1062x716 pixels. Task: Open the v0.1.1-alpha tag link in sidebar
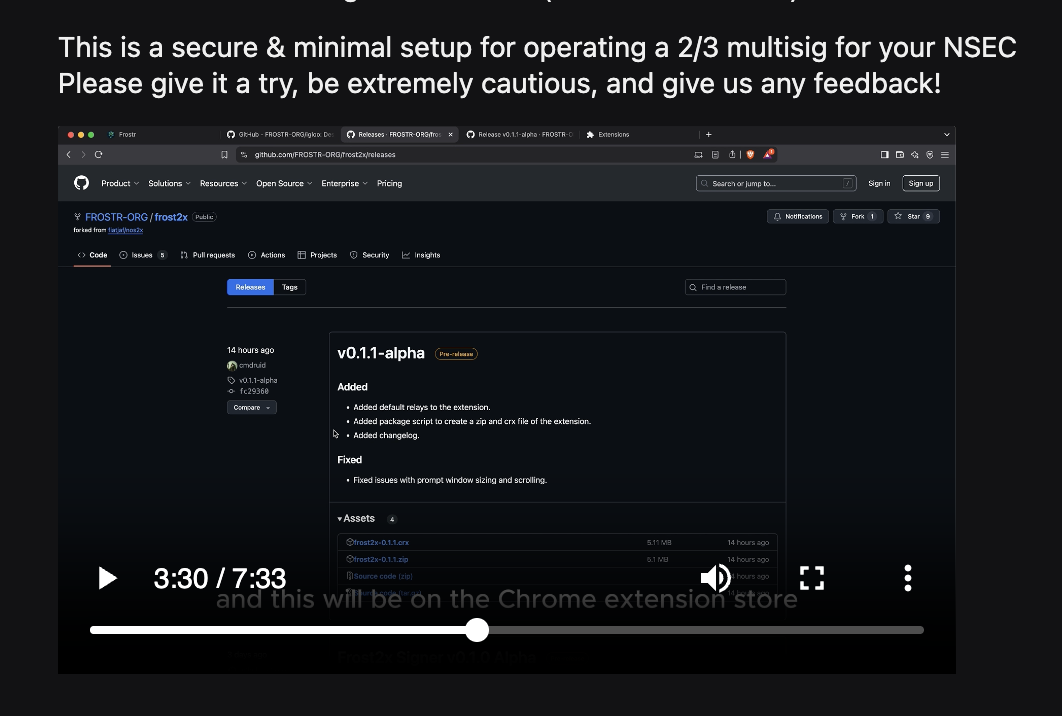pos(257,381)
